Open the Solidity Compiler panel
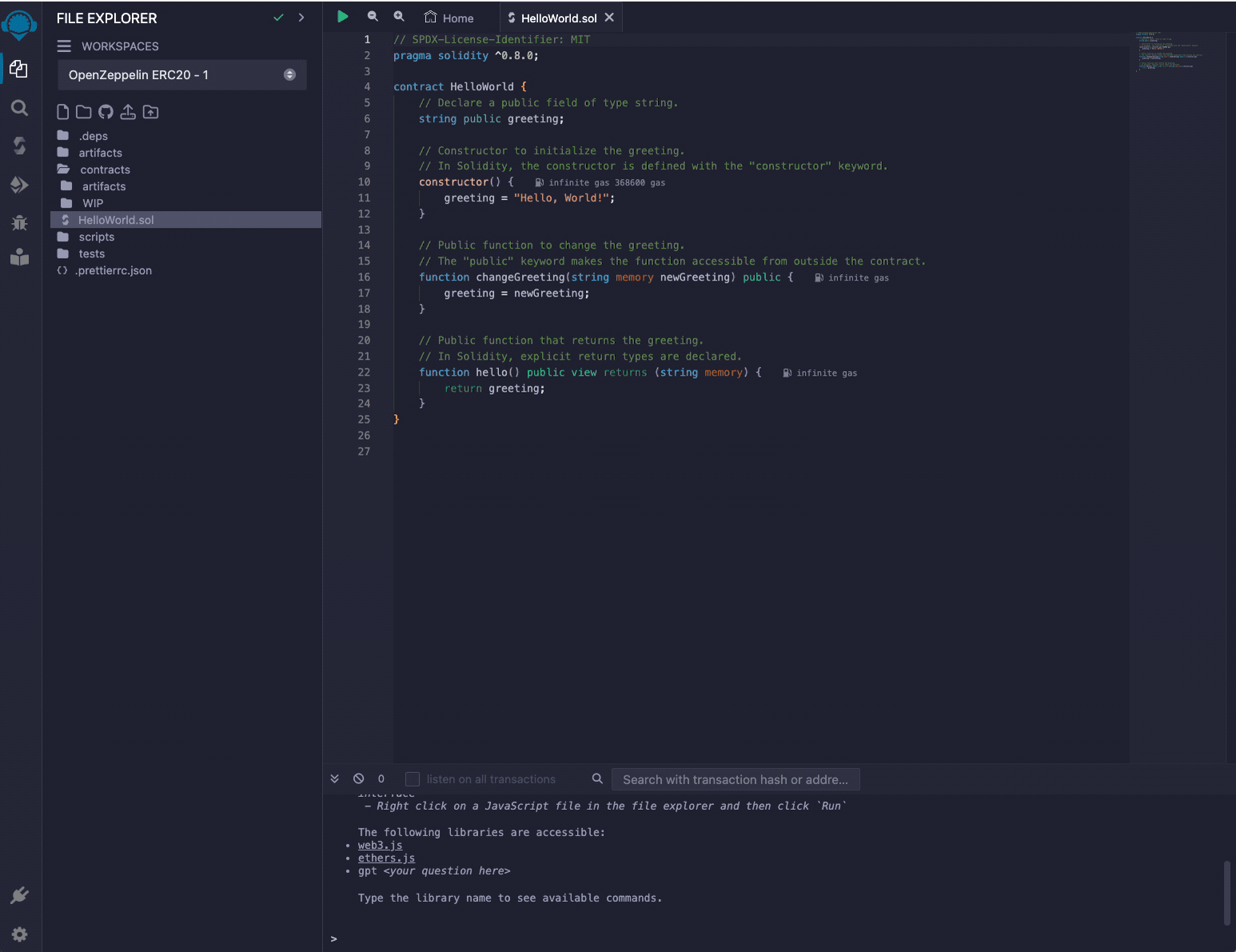This screenshot has height=952, width=1236. 19,145
